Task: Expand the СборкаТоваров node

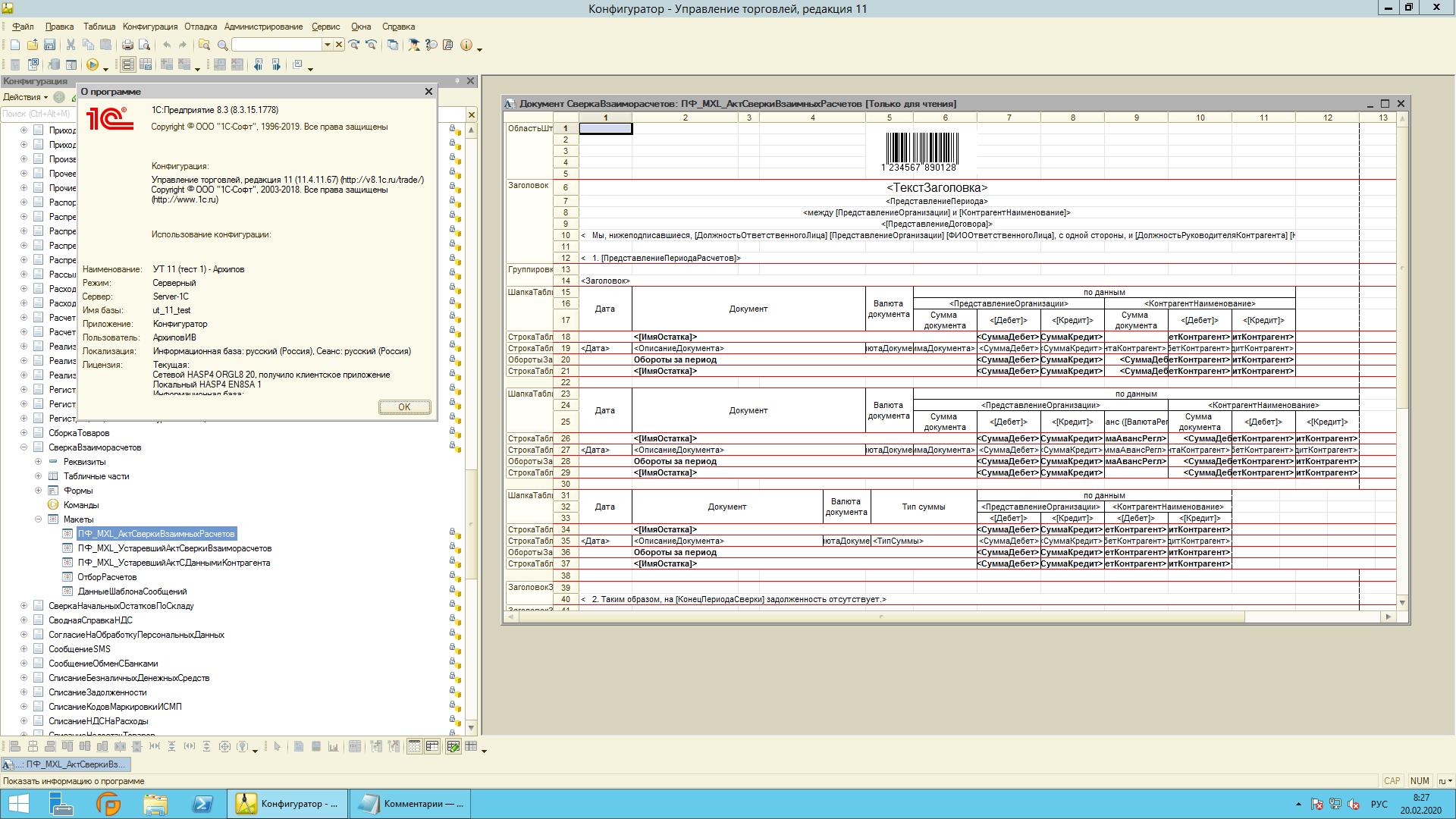Action: pos(24,433)
